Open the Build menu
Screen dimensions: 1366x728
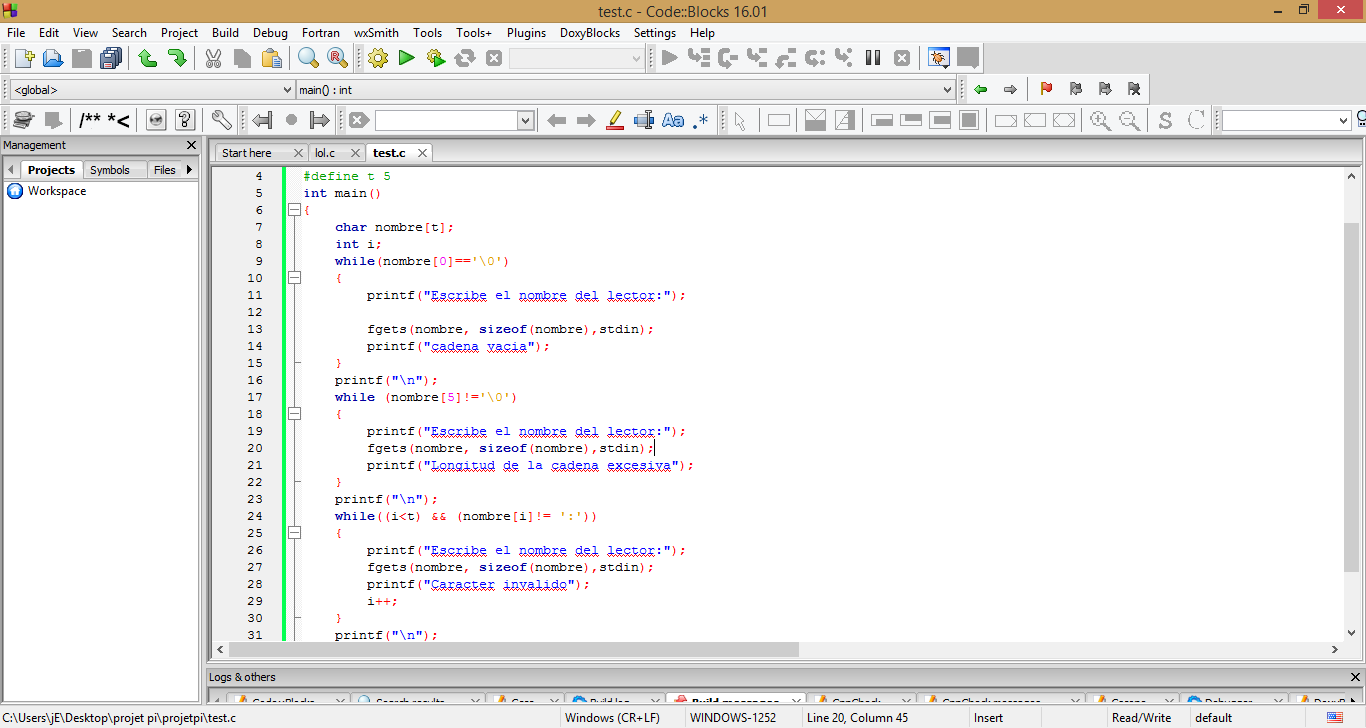click(225, 32)
